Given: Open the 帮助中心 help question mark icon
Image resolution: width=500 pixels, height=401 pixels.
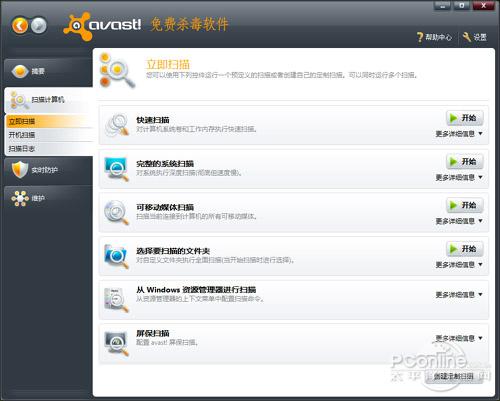Looking at the screenshot, I should (420, 37).
